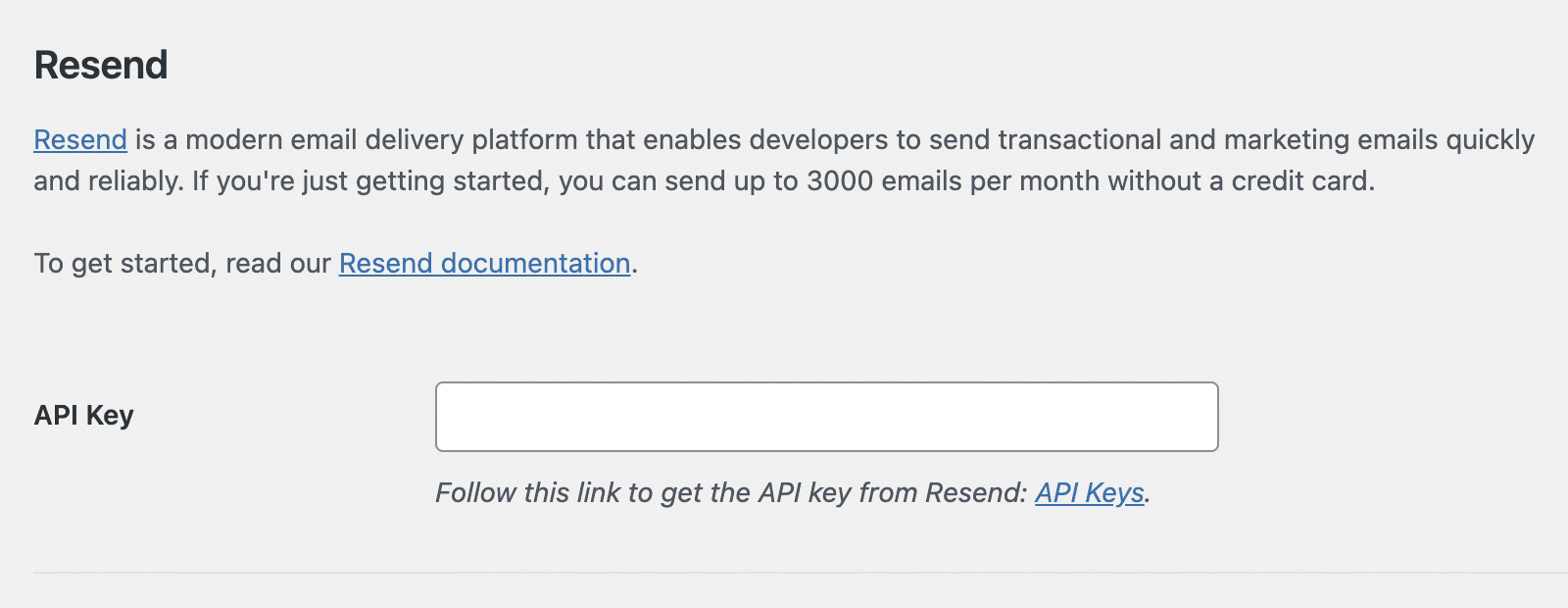This screenshot has height=608, width=1568.
Task: Click the Resend section heading
Action: 101,66
